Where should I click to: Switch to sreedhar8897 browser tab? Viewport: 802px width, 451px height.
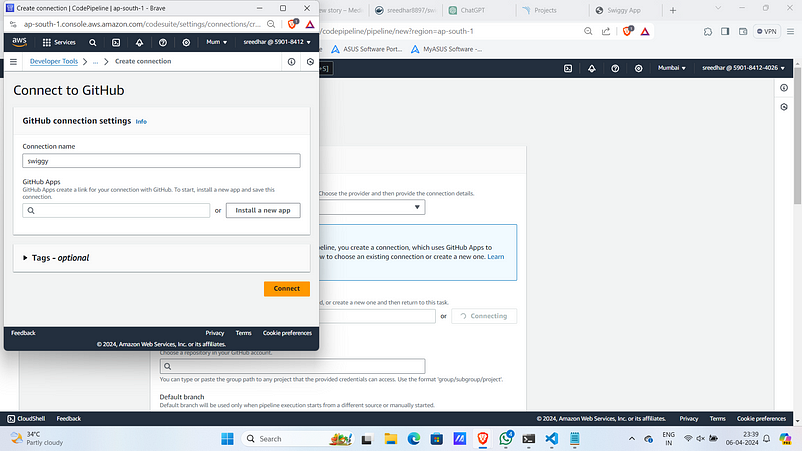pos(405,10)
